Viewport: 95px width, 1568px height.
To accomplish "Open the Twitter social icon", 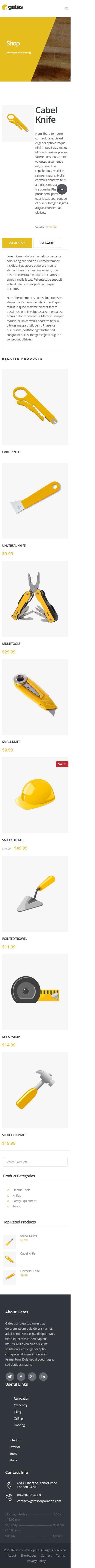I will click(x=10, y=1376).
